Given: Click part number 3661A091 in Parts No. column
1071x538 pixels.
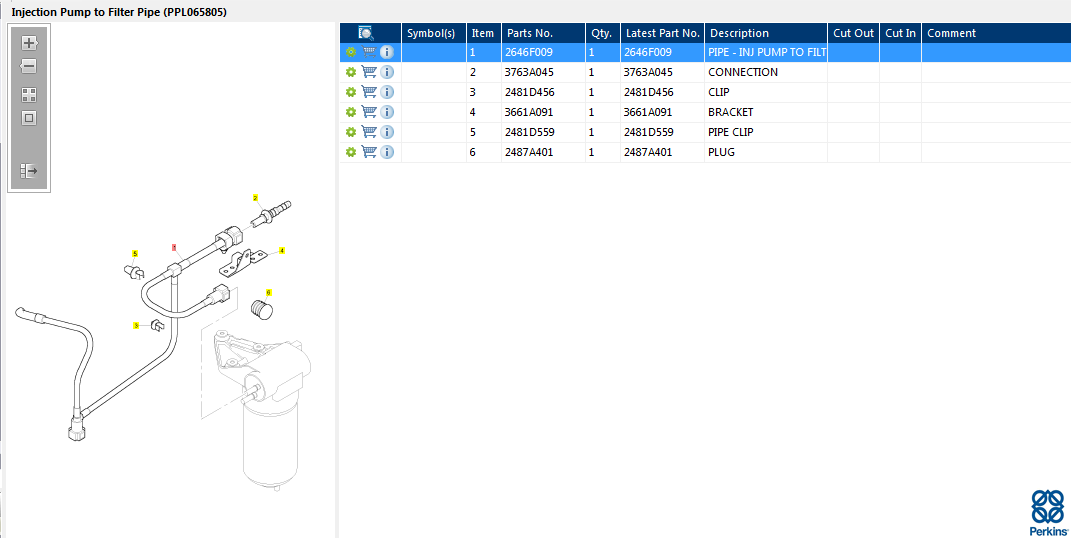Looking at the screenshot, I should click(x=529, y=112).
